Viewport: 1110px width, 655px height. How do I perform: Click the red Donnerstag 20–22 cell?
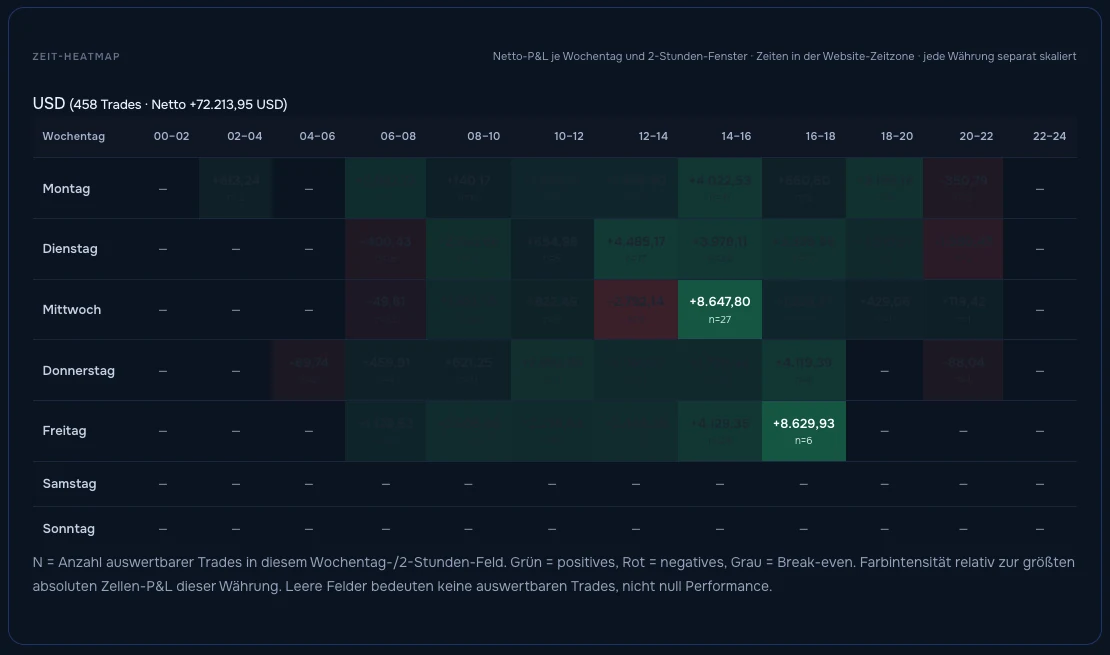(x=963, y=370)
